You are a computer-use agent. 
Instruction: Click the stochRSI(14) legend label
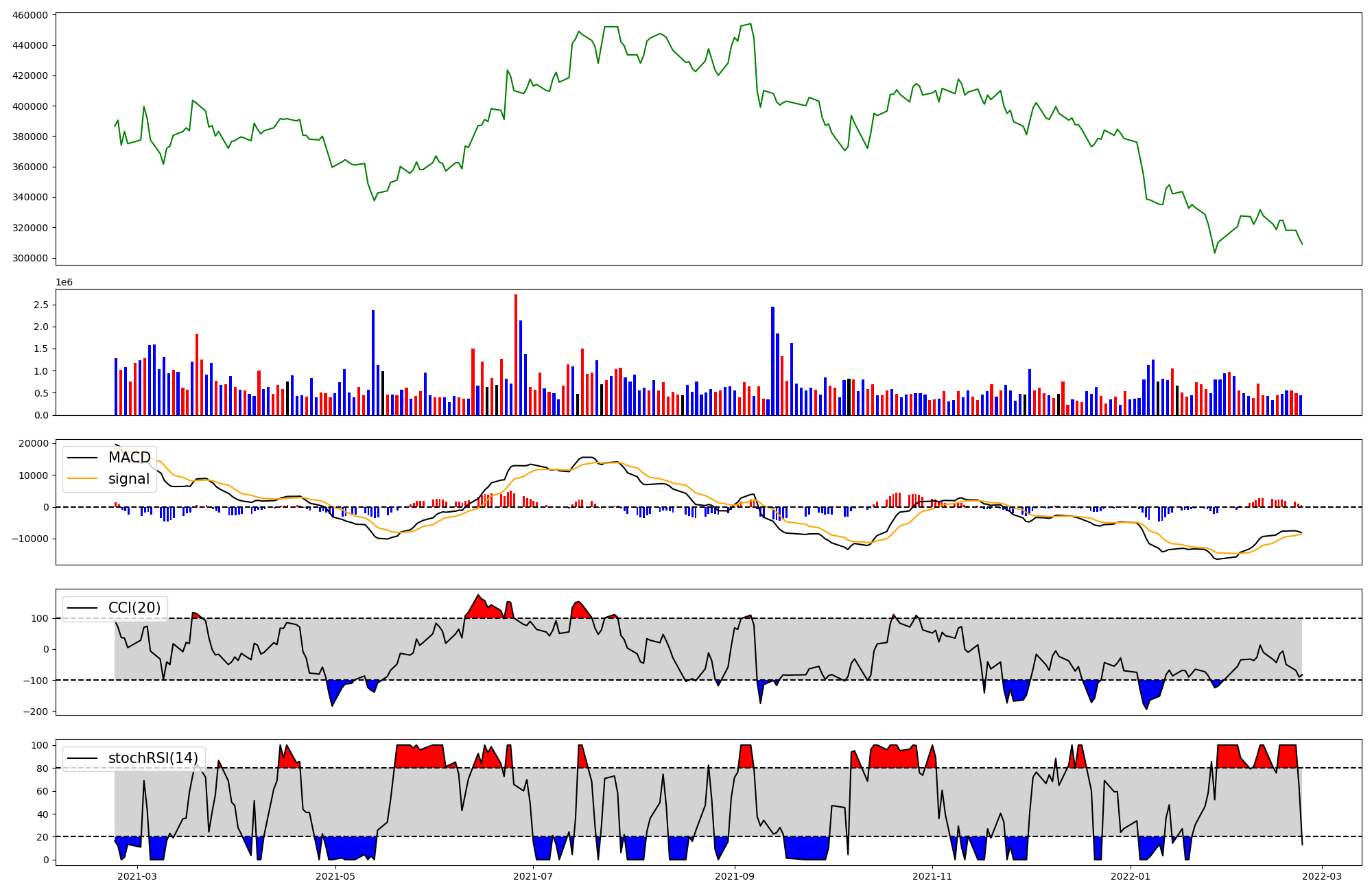point(153,758)
